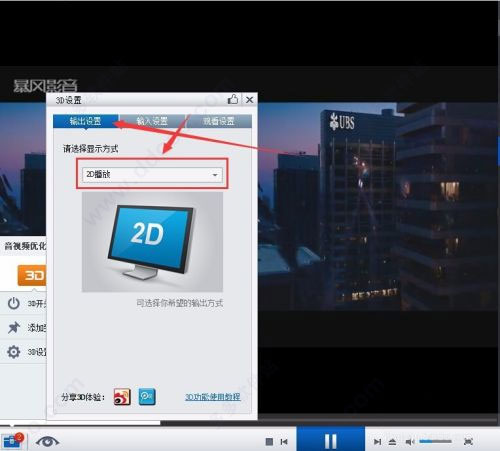500x451 pixels.
Task: Click the eye icon in bottom bar
Action: 47,442
